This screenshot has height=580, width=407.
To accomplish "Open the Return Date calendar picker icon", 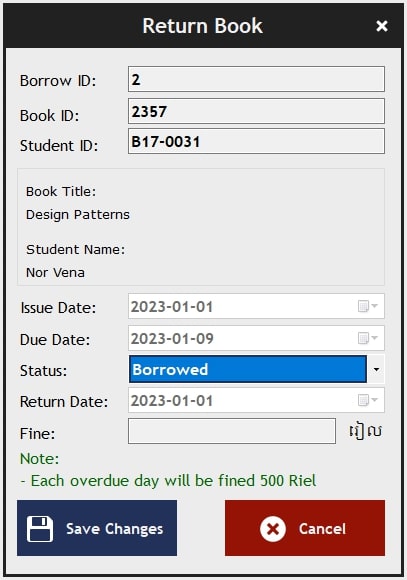I will [x=368, y=400].
